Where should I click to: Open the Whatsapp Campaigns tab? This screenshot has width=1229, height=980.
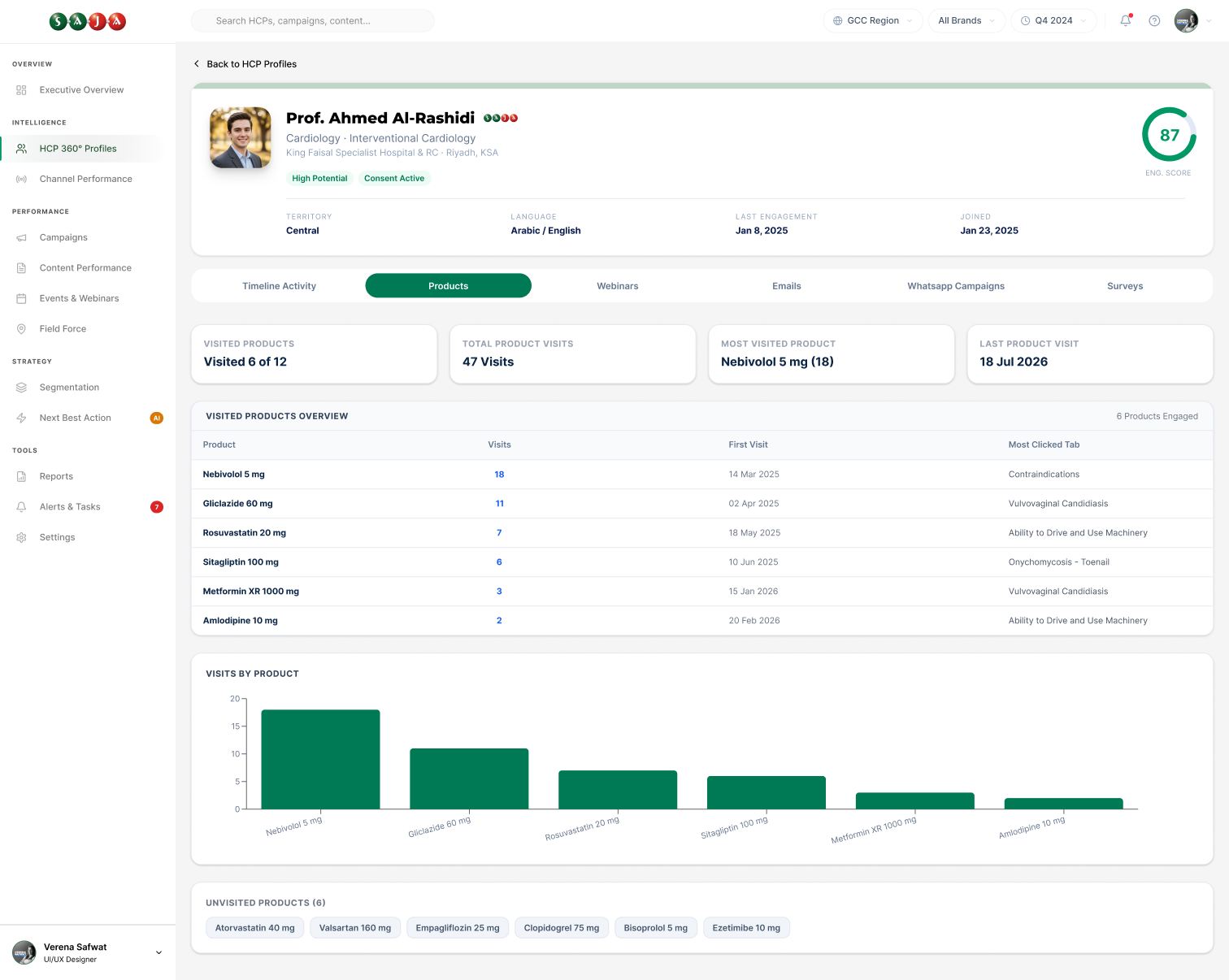click(956, 286)
